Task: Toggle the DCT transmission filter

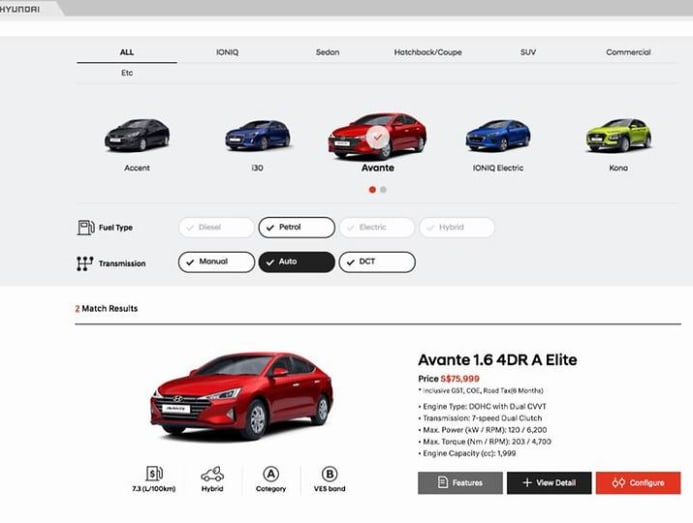Action: click(376, 262)
